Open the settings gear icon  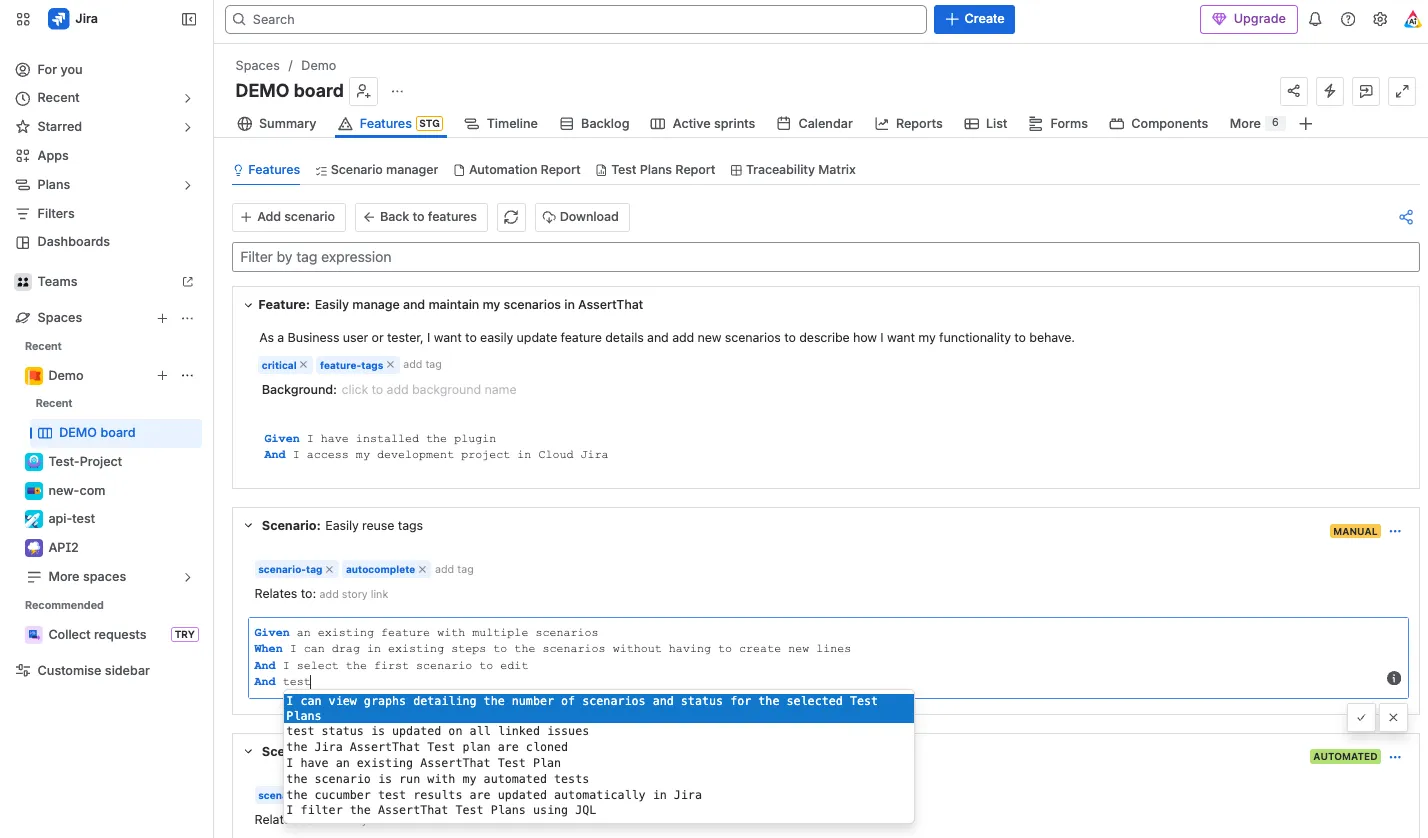coord(1380,19)
